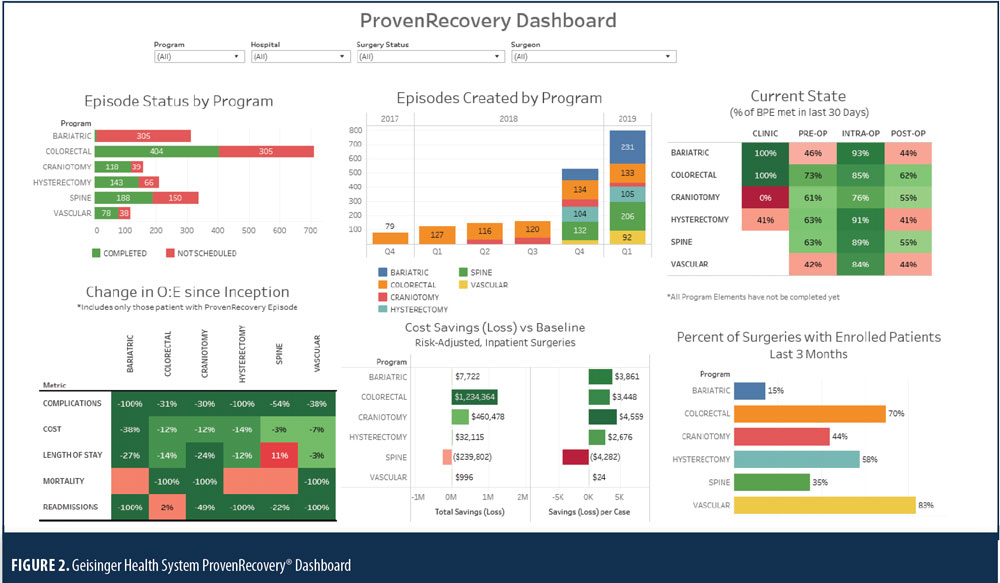Viewport: 1000px width, 583px height.
Task: Click Spine enrolled patients bar 35%
Action: 772,482
